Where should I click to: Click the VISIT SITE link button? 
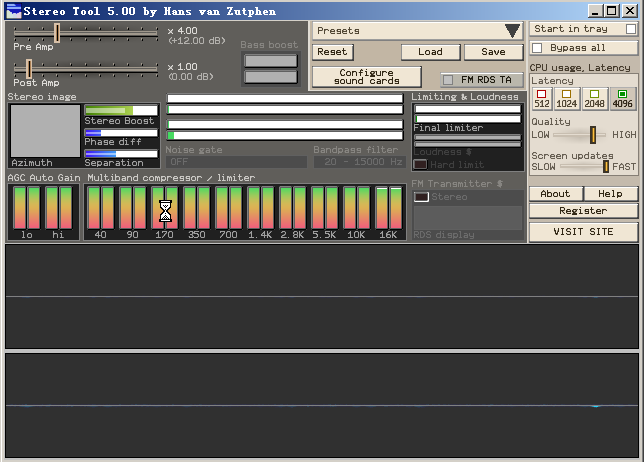(x=583, y=231)
